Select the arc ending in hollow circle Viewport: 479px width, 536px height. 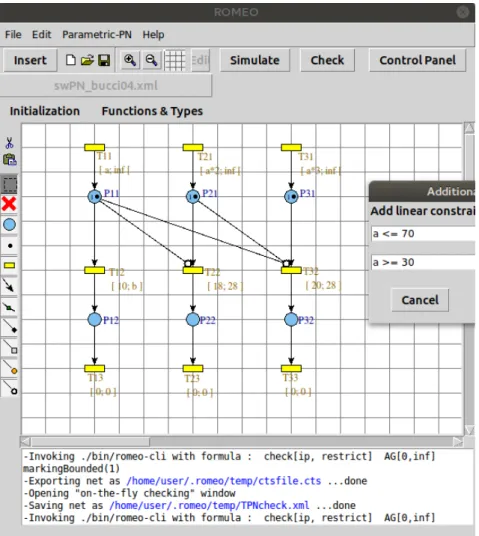click(10, 388)
